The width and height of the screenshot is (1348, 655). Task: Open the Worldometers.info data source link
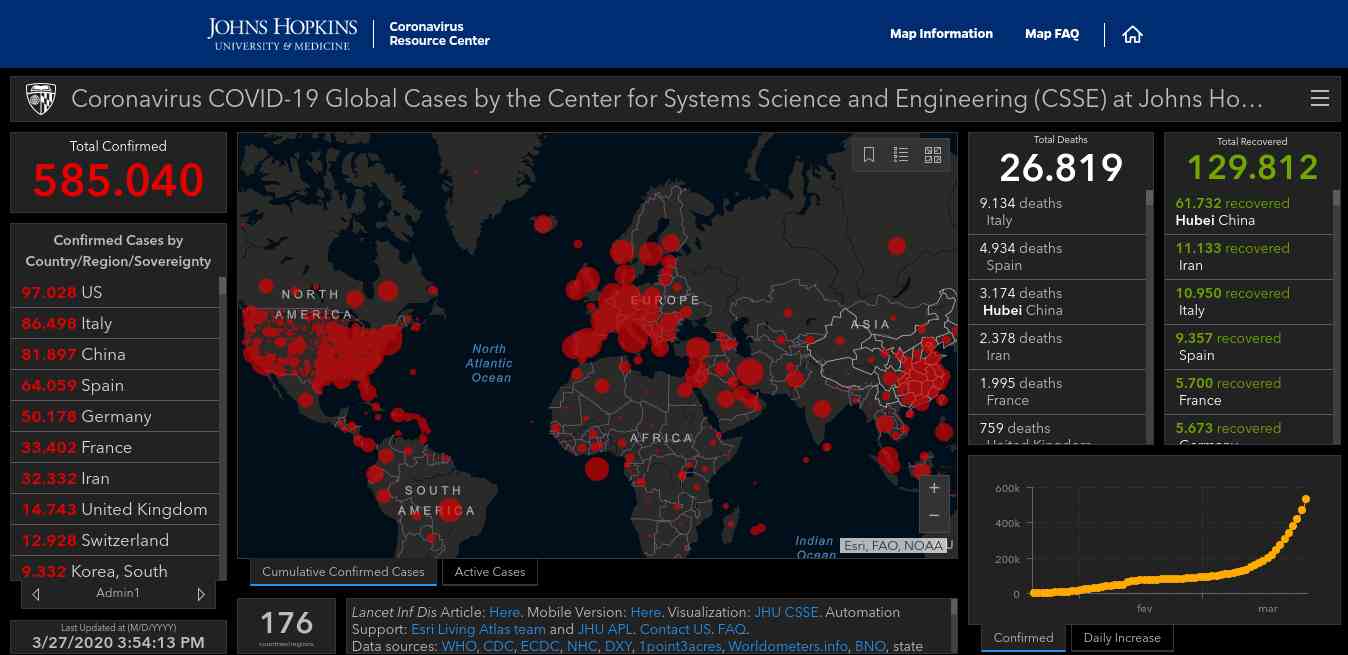tap(789, 647)
